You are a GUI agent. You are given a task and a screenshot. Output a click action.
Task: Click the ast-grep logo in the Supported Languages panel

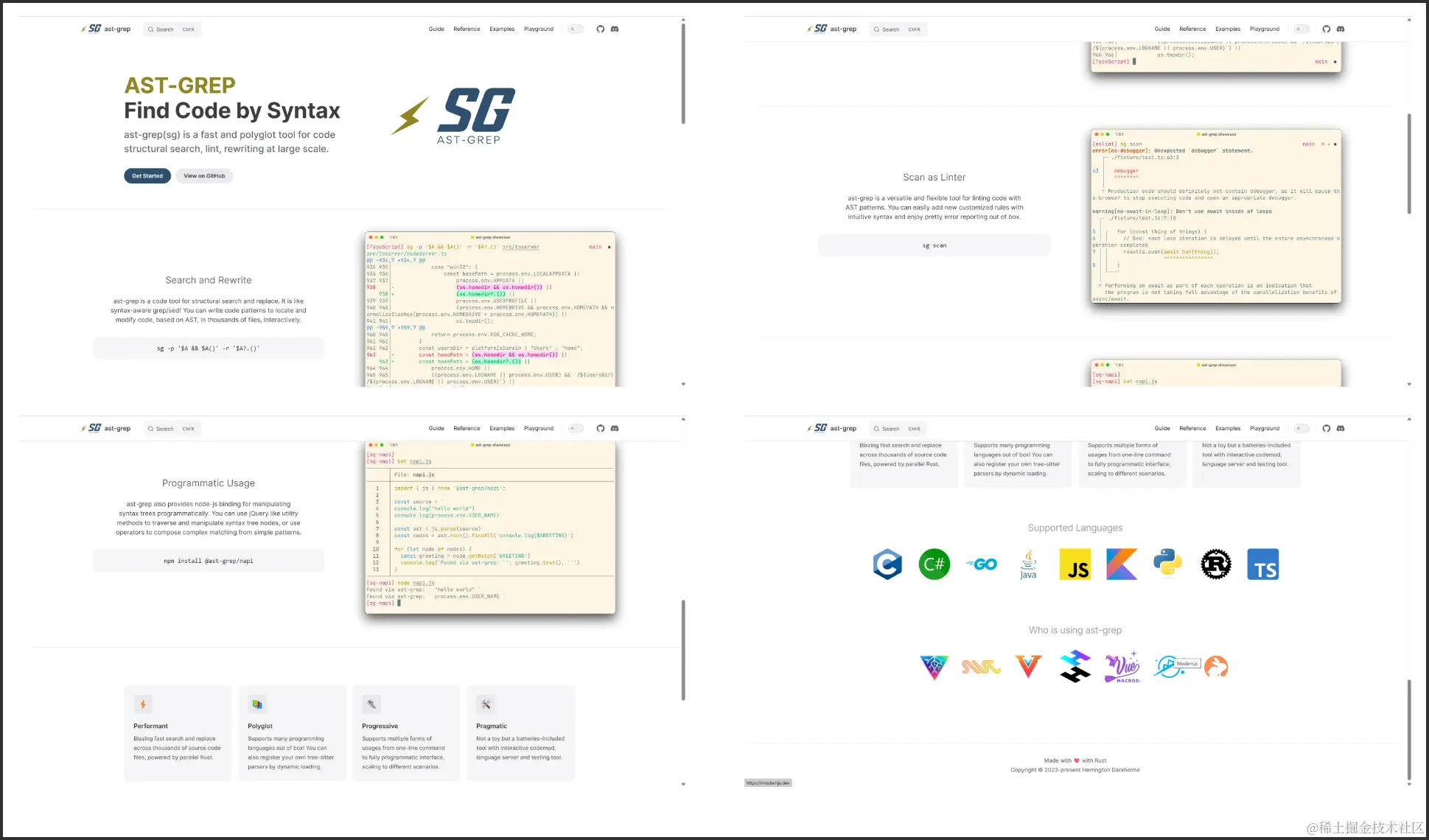point(831,428)
